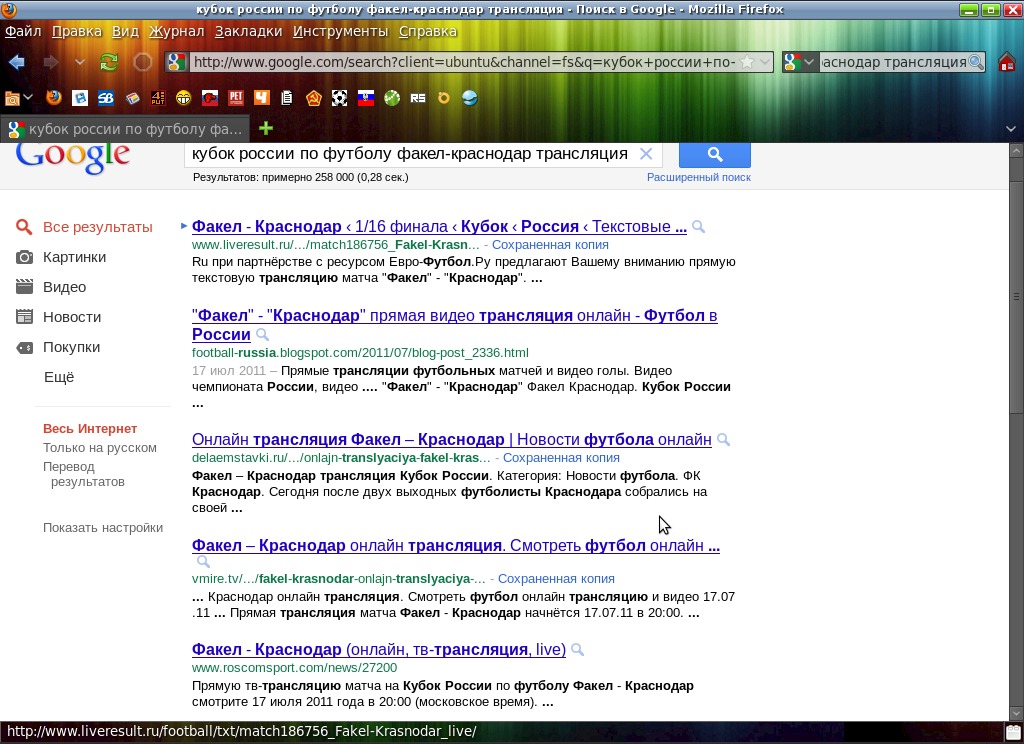Open the Инструменты menu
Screen dimensions: 1024x744
click(340, 31)
